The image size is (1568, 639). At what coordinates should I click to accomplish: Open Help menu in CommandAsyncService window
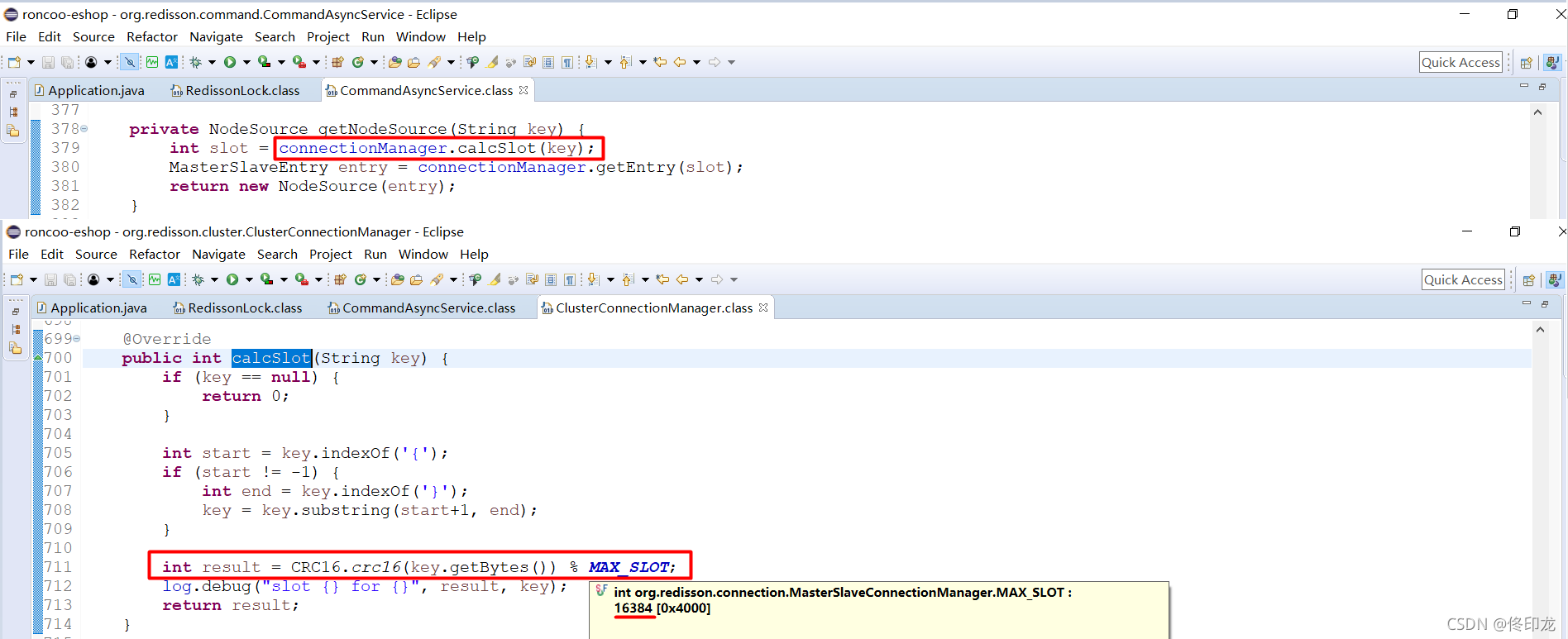click(x=471, y=36)
